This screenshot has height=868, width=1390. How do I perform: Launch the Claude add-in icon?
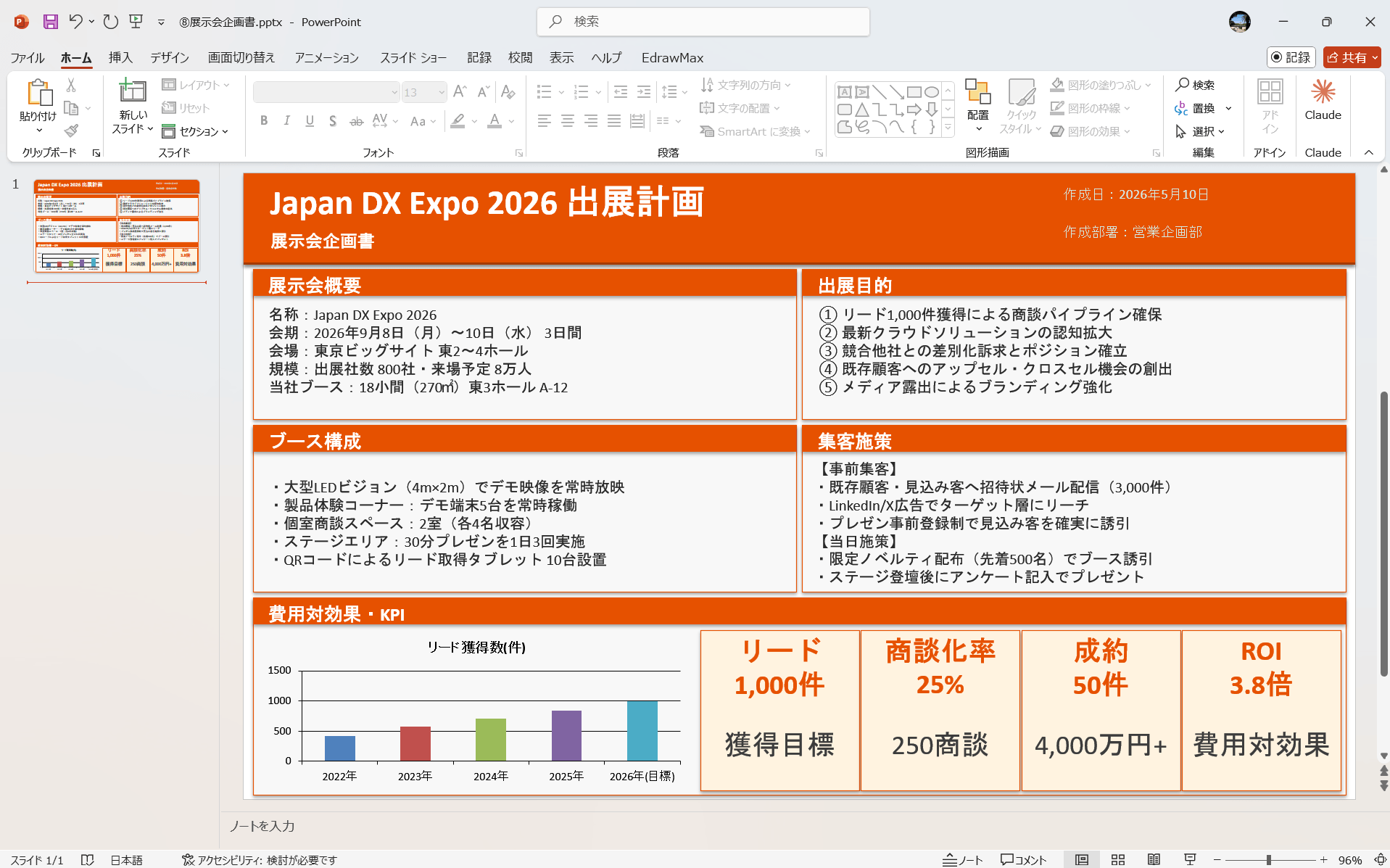(x=1323, y=92)
